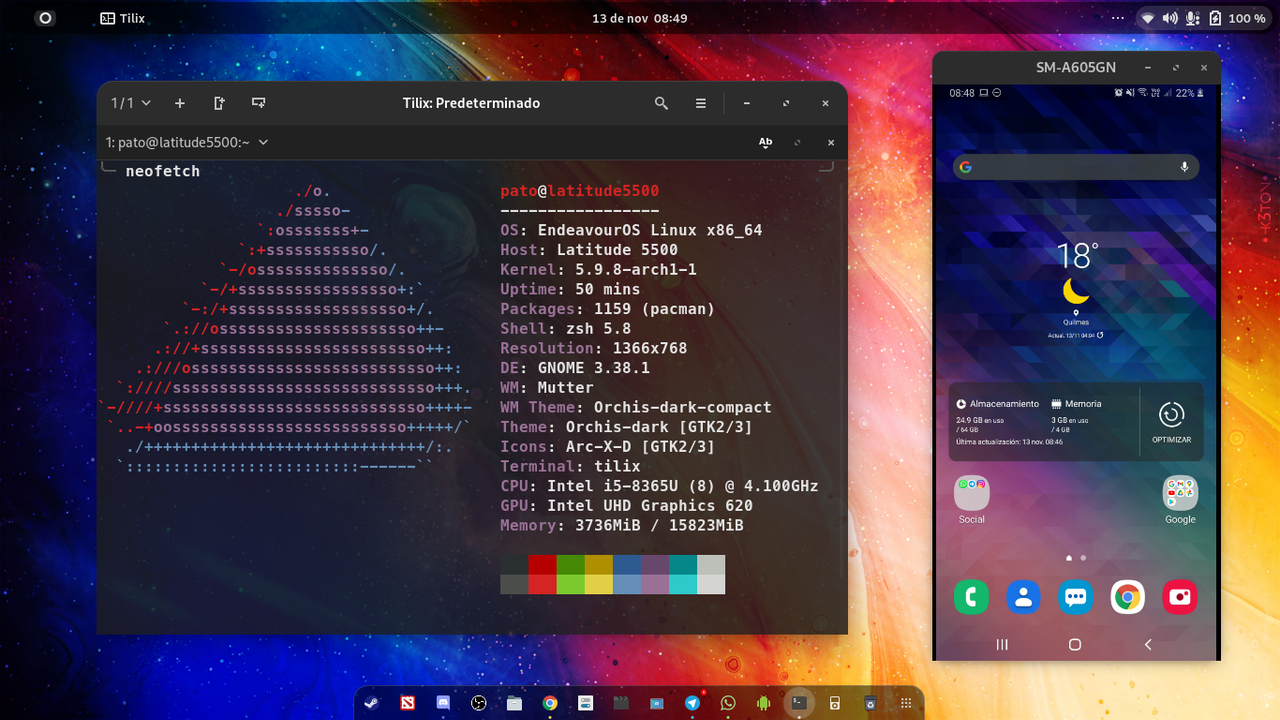
Task: Open the Messages app on the phone
Action: (x=1076, y=597)
